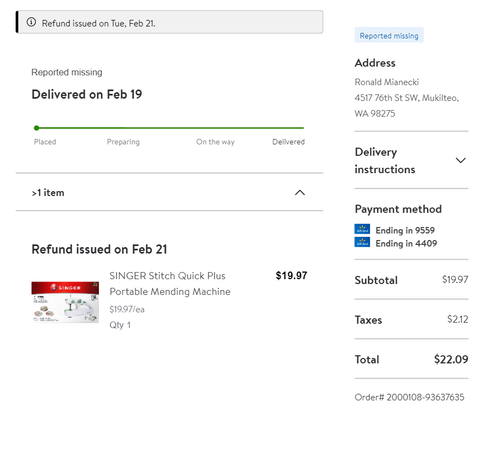Click the item price $19.97 in bold
The image size is (500, 473).
click(291, 276)
